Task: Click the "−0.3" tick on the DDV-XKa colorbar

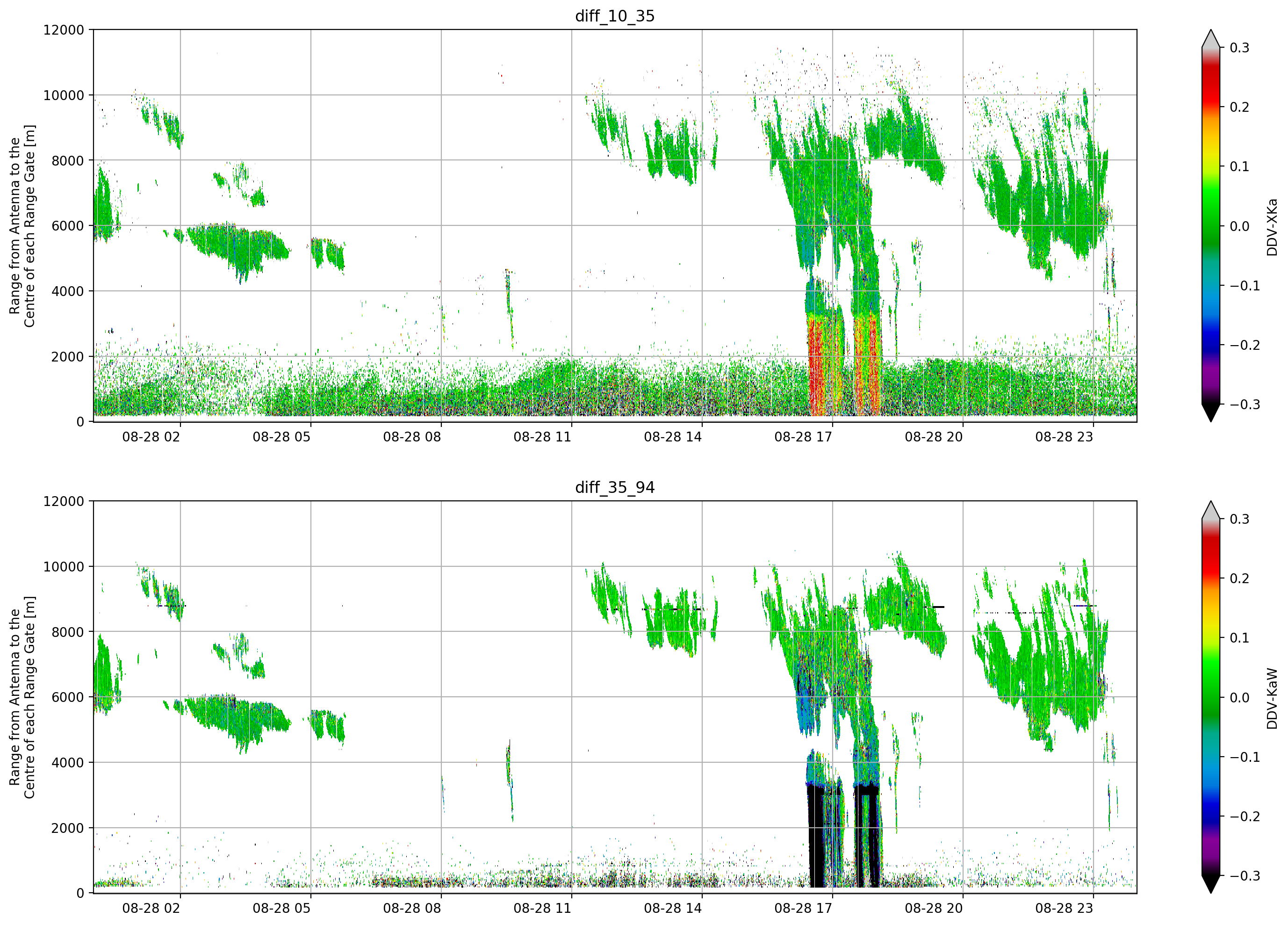Action: point(1245,405)
